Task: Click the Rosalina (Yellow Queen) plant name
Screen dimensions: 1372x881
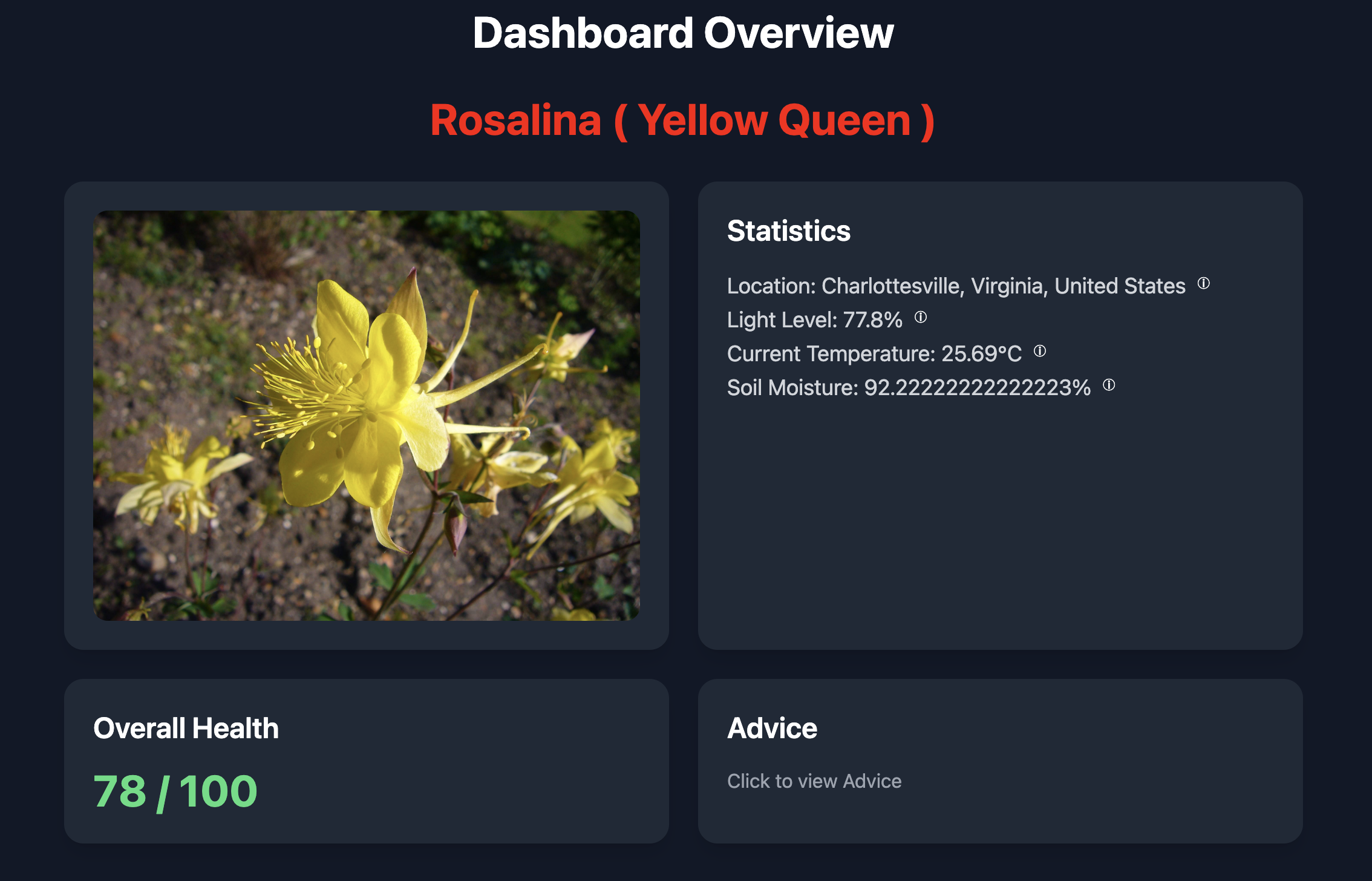Action: 682,120
